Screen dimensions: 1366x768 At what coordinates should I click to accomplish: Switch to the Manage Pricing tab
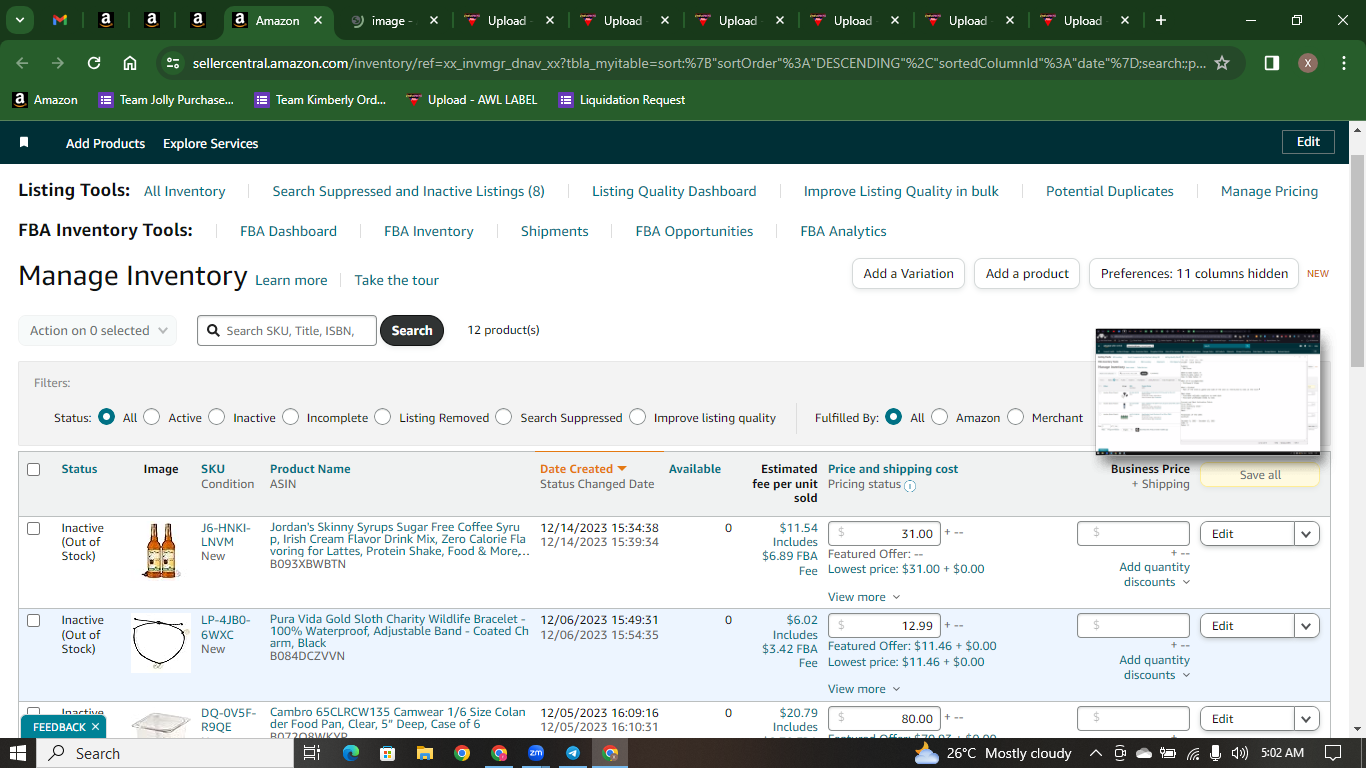[1269, 191]
